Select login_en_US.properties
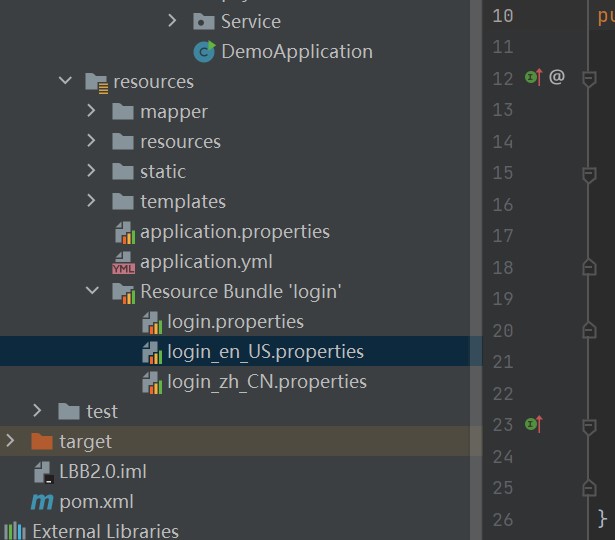Screen dimensions: 615x540 [x=241, y=351]
